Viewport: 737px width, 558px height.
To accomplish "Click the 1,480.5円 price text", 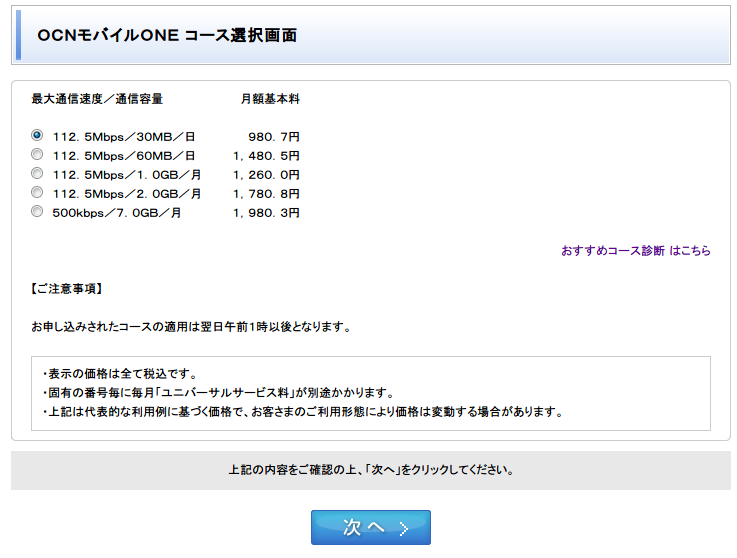I will click(x=266, y=155).
